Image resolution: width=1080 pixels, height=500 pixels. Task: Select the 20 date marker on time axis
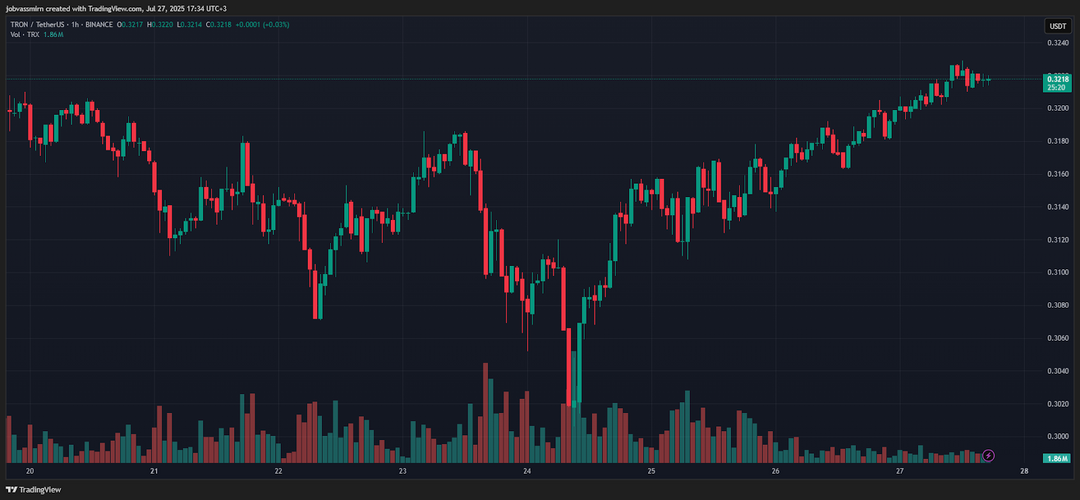coord(30,471)
